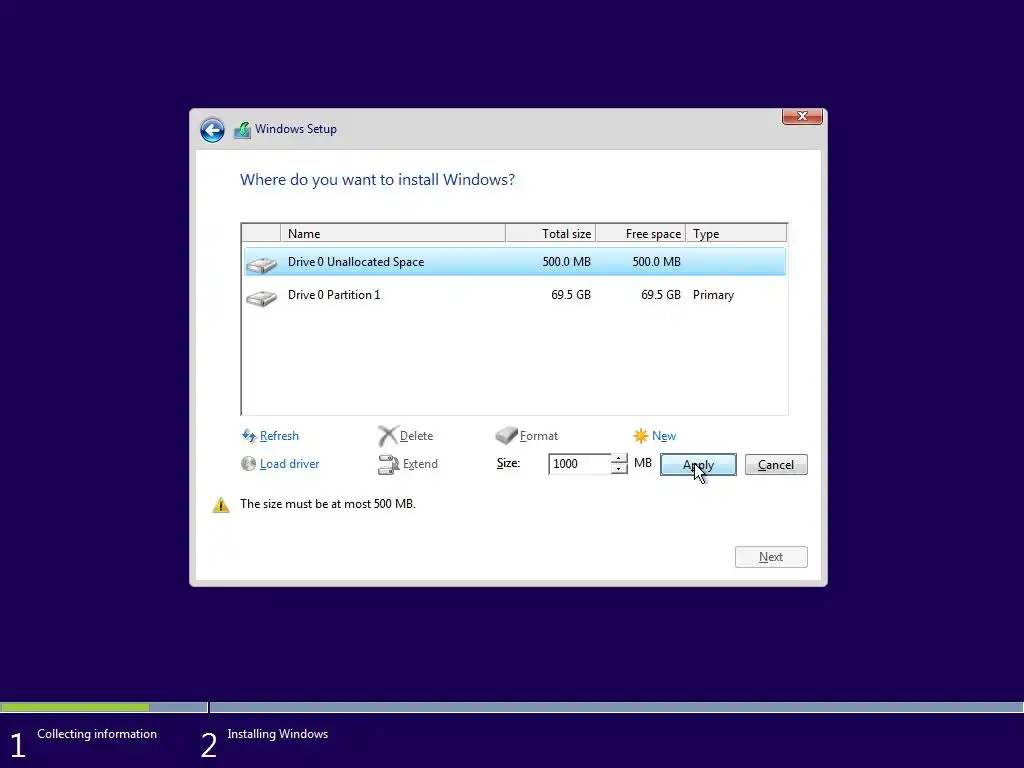This screenshot has width=1024, height=768.
Task: Click the Extend partition icon
Action: [388, 464]
